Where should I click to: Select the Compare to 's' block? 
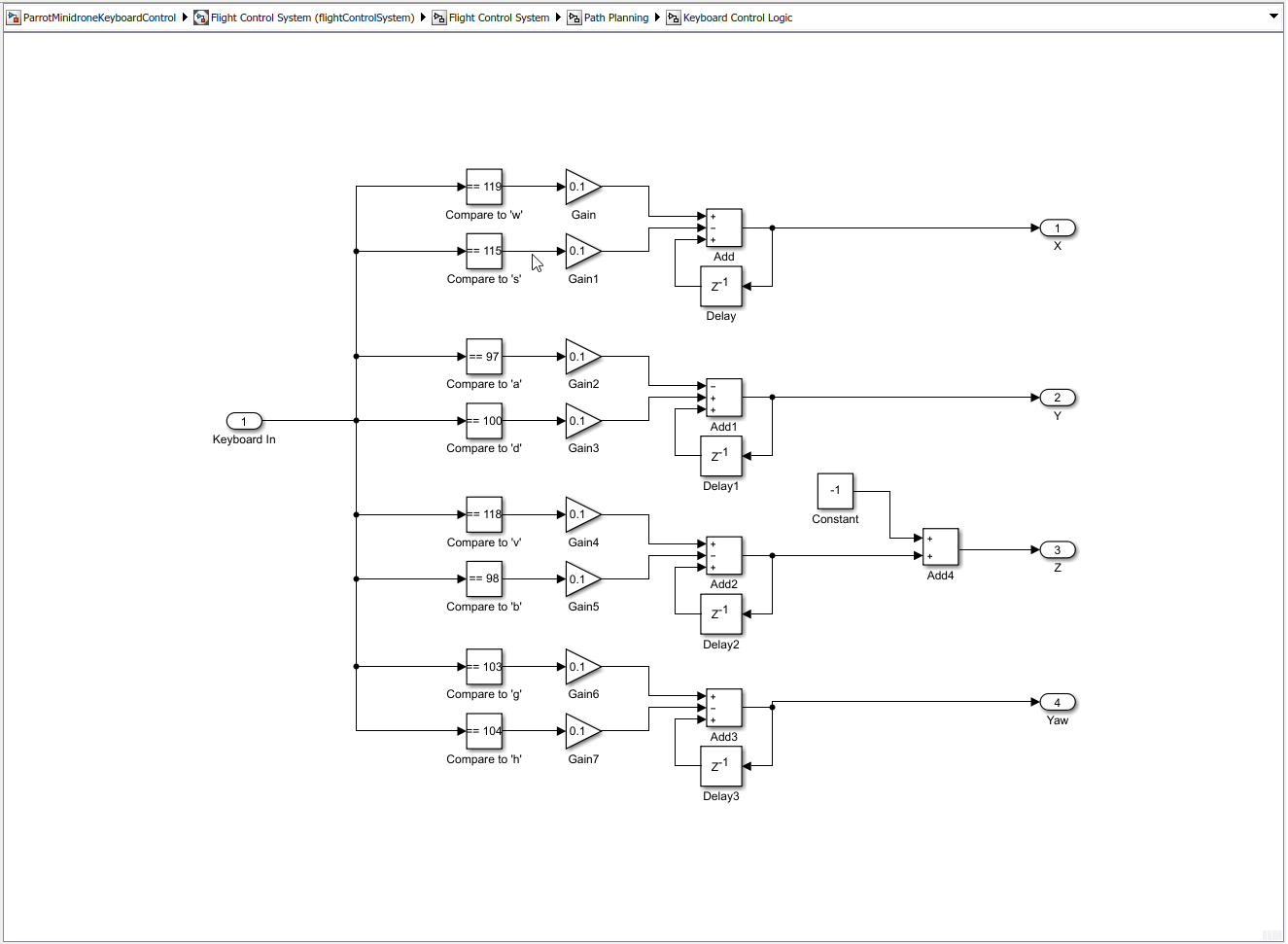(484, 251)
